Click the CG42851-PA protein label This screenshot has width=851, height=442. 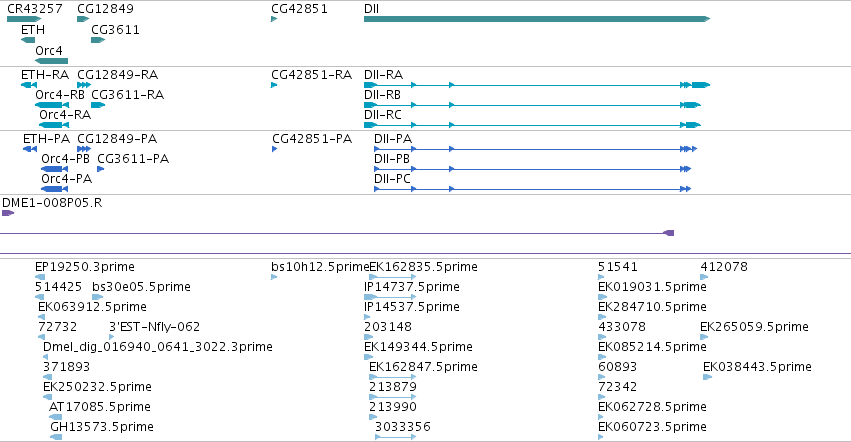(313, 138)
